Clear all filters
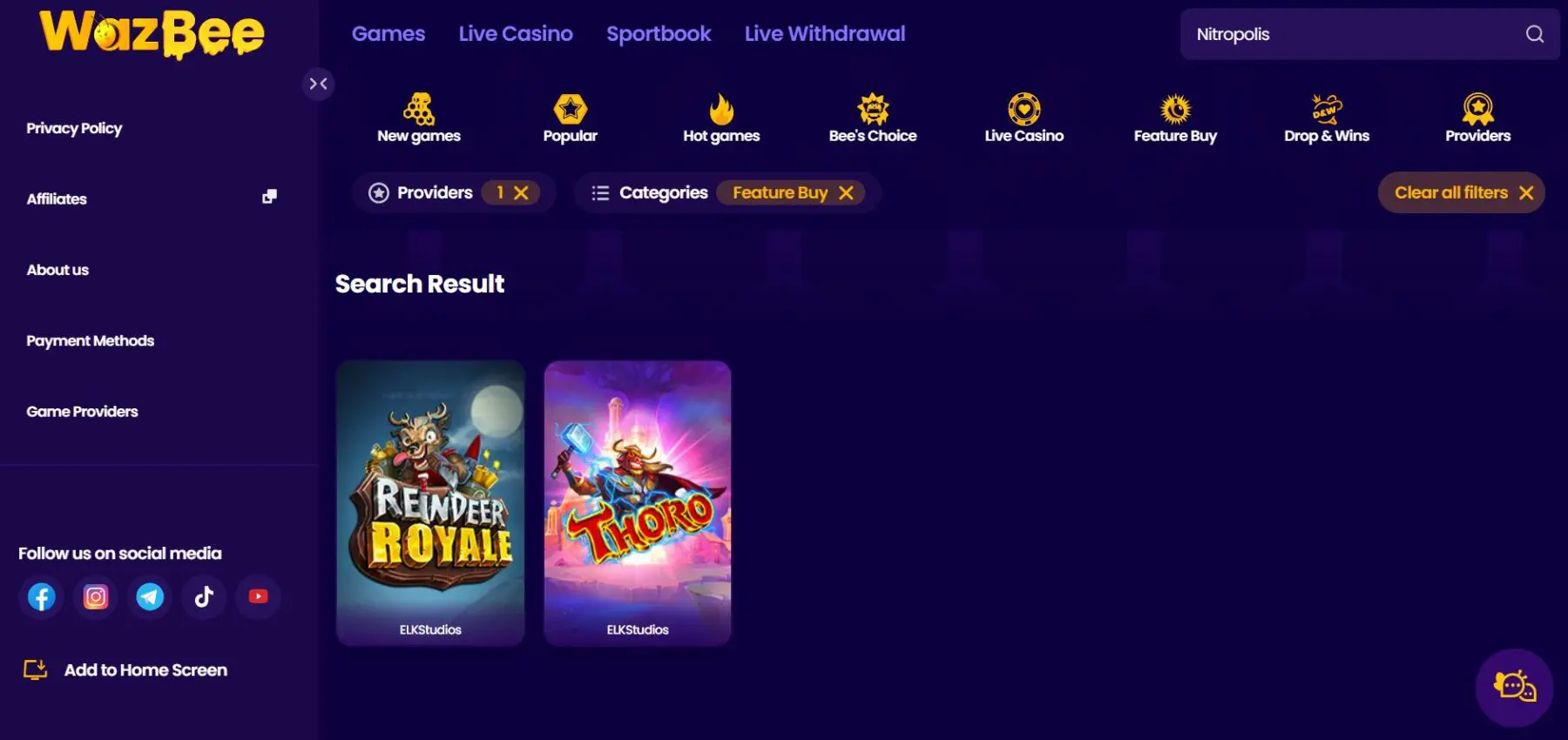Image resolution: width=1568 pixels, height=740 pixels. (x=1462, y=192)
